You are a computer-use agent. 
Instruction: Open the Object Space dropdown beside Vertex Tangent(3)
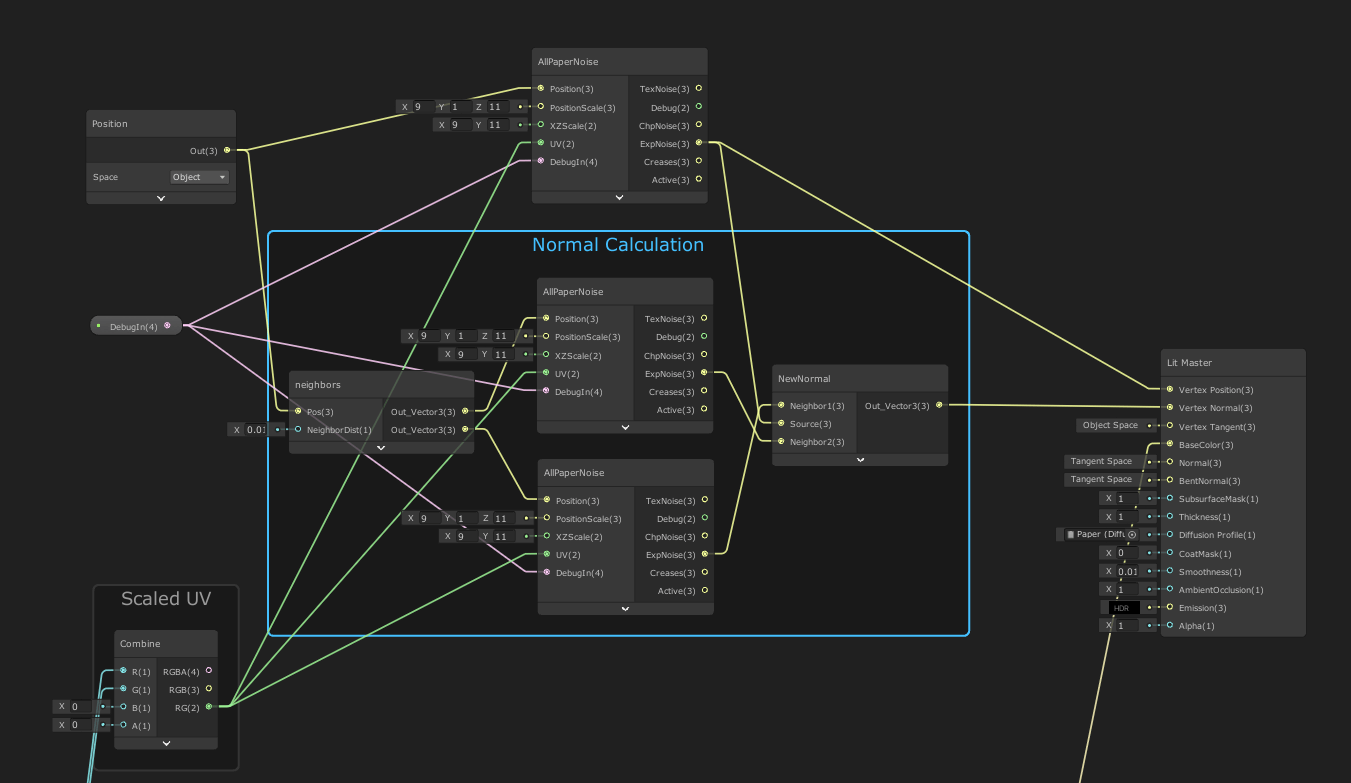1110,424
